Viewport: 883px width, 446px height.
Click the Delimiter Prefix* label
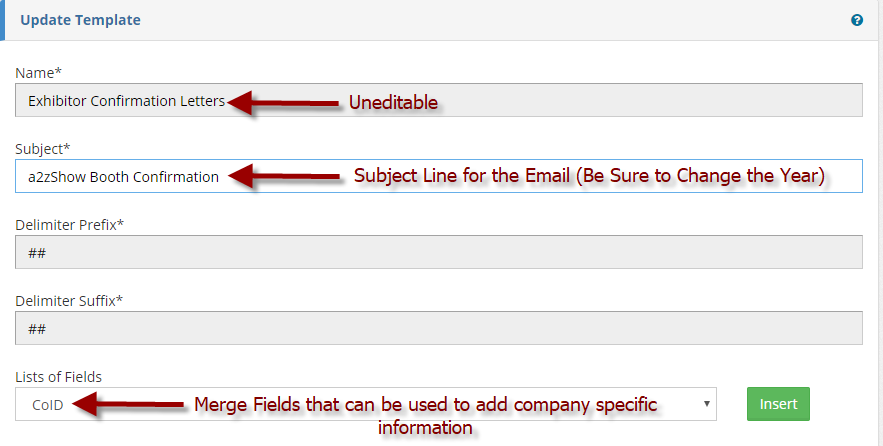pyautogui.click(x=70, y=225)
